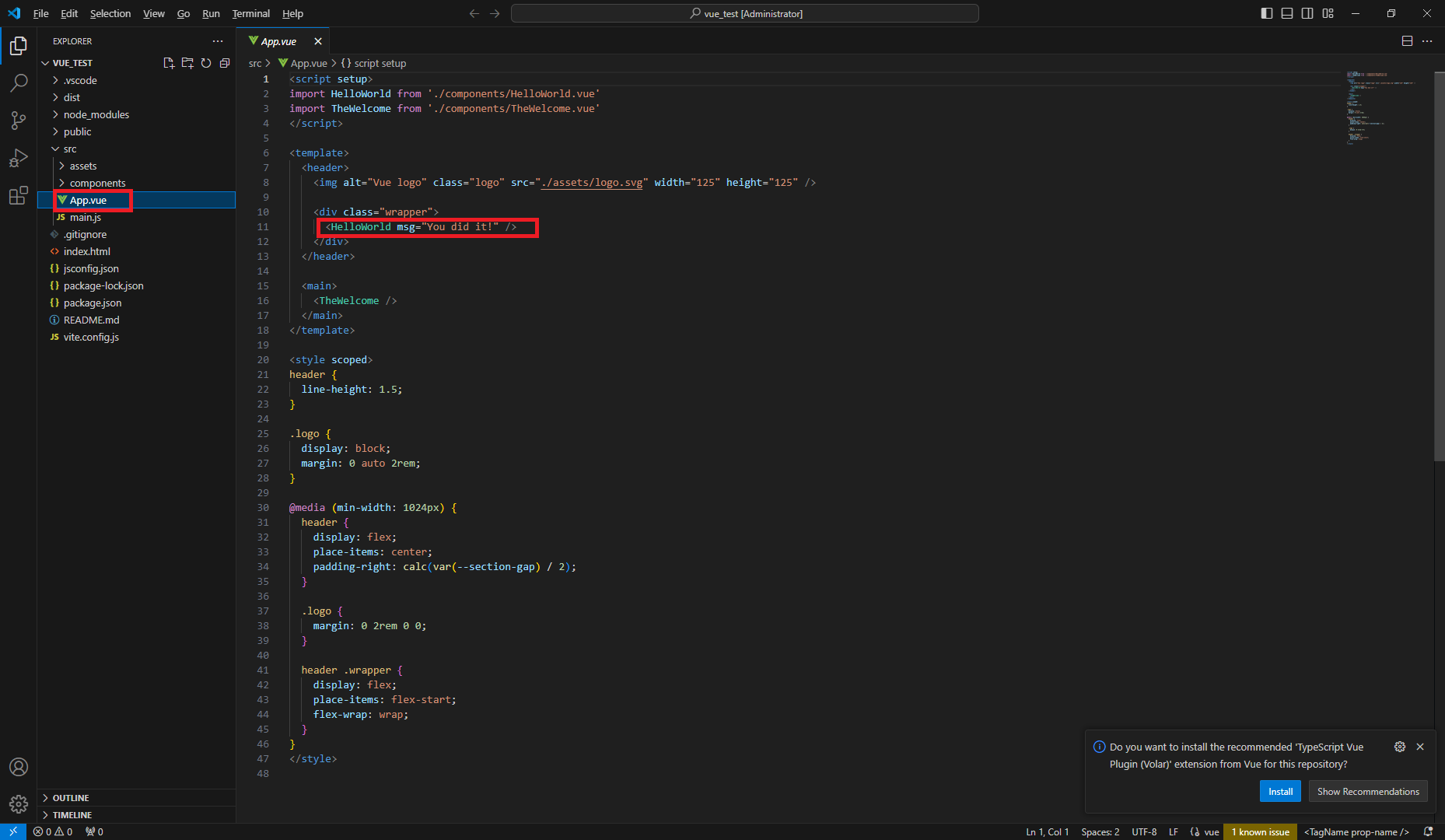Open editor more actions menu
This screenshot has width=1445, height=840.
tap(1427, 41)
